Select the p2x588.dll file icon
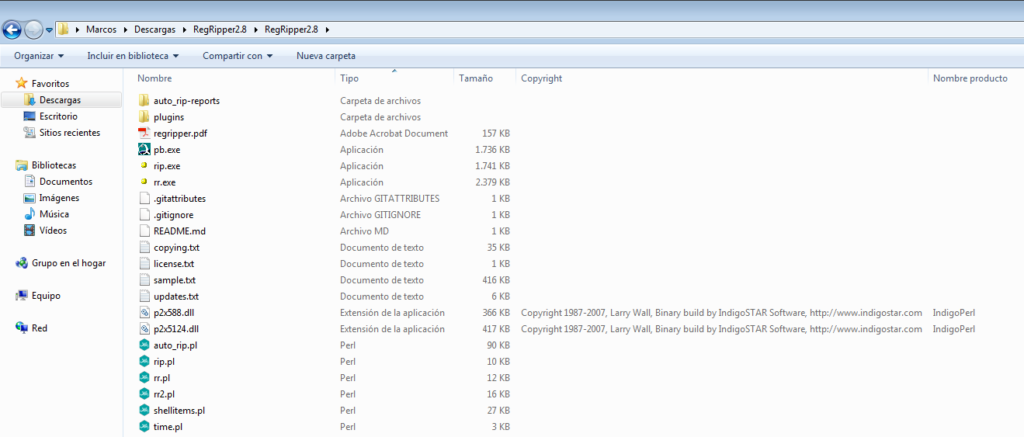The height and width of the screenshot is (437, 1024). (144, 312)
